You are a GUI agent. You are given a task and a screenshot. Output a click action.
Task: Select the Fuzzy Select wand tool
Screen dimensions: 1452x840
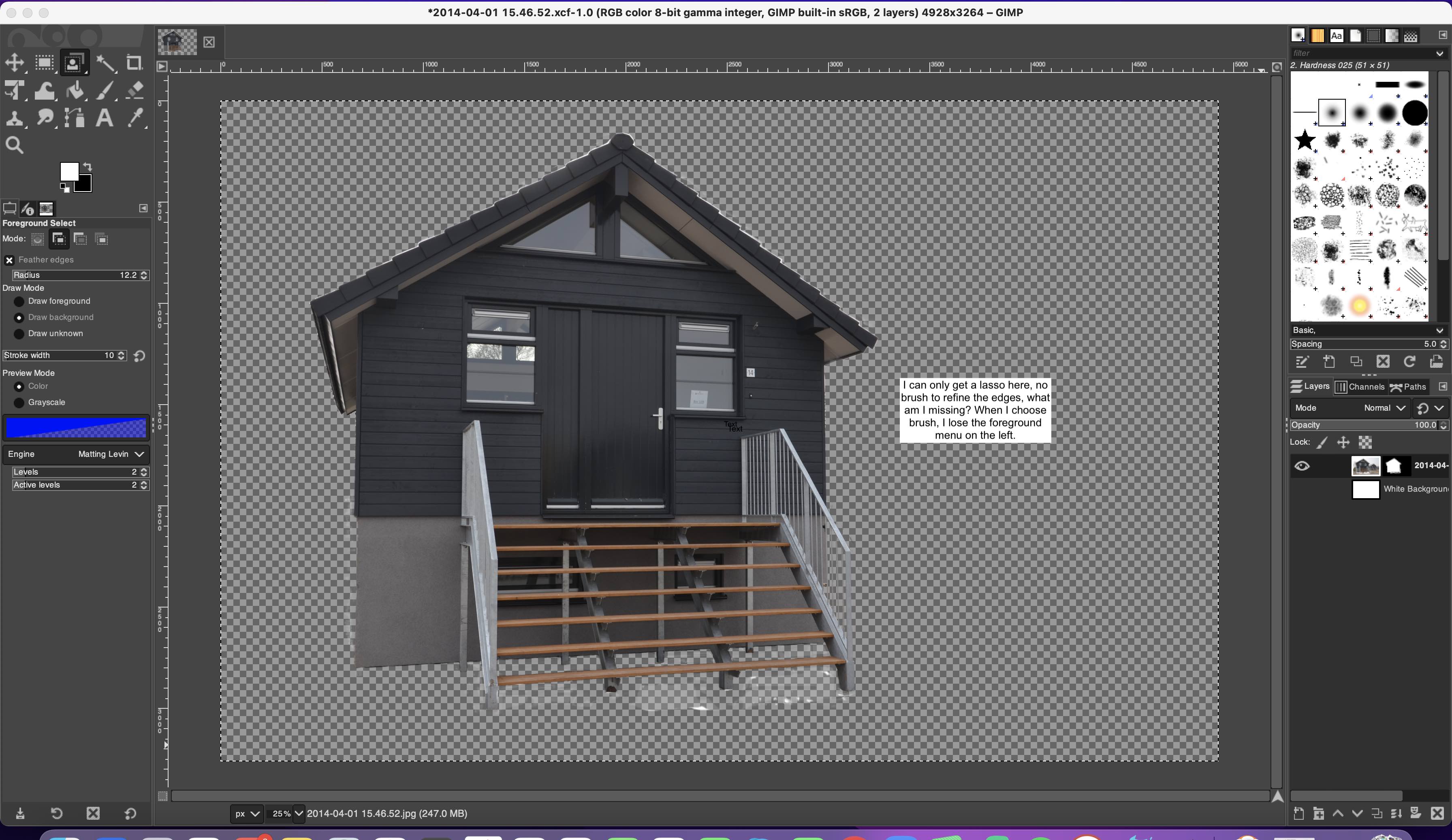pyautogui.click(x=105, y=63)
